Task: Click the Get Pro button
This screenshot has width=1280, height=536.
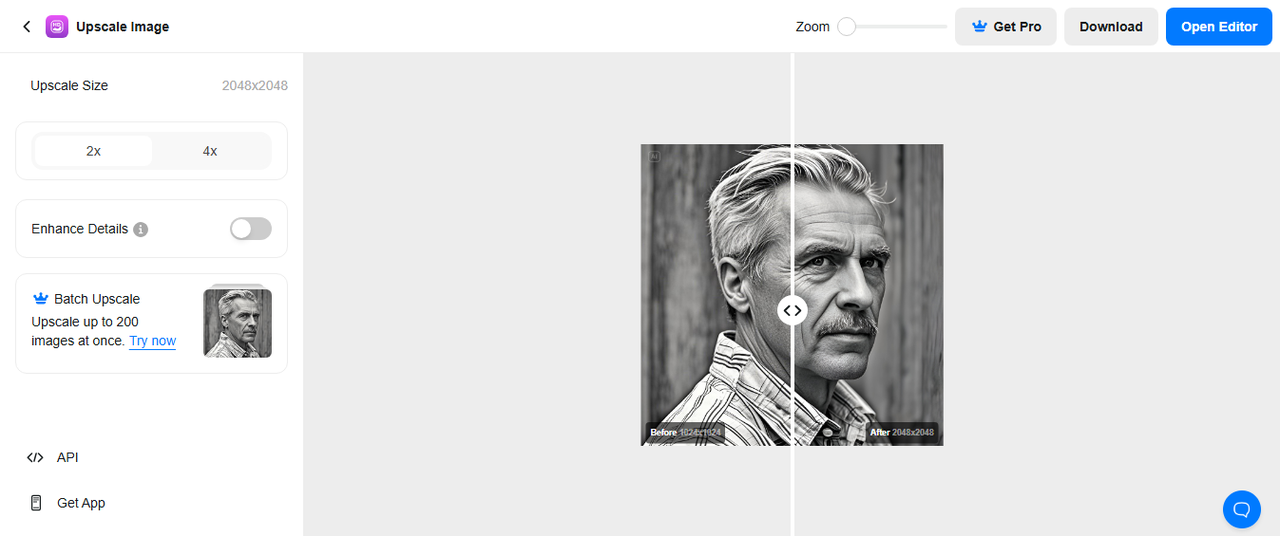Action: point(1005,27)
